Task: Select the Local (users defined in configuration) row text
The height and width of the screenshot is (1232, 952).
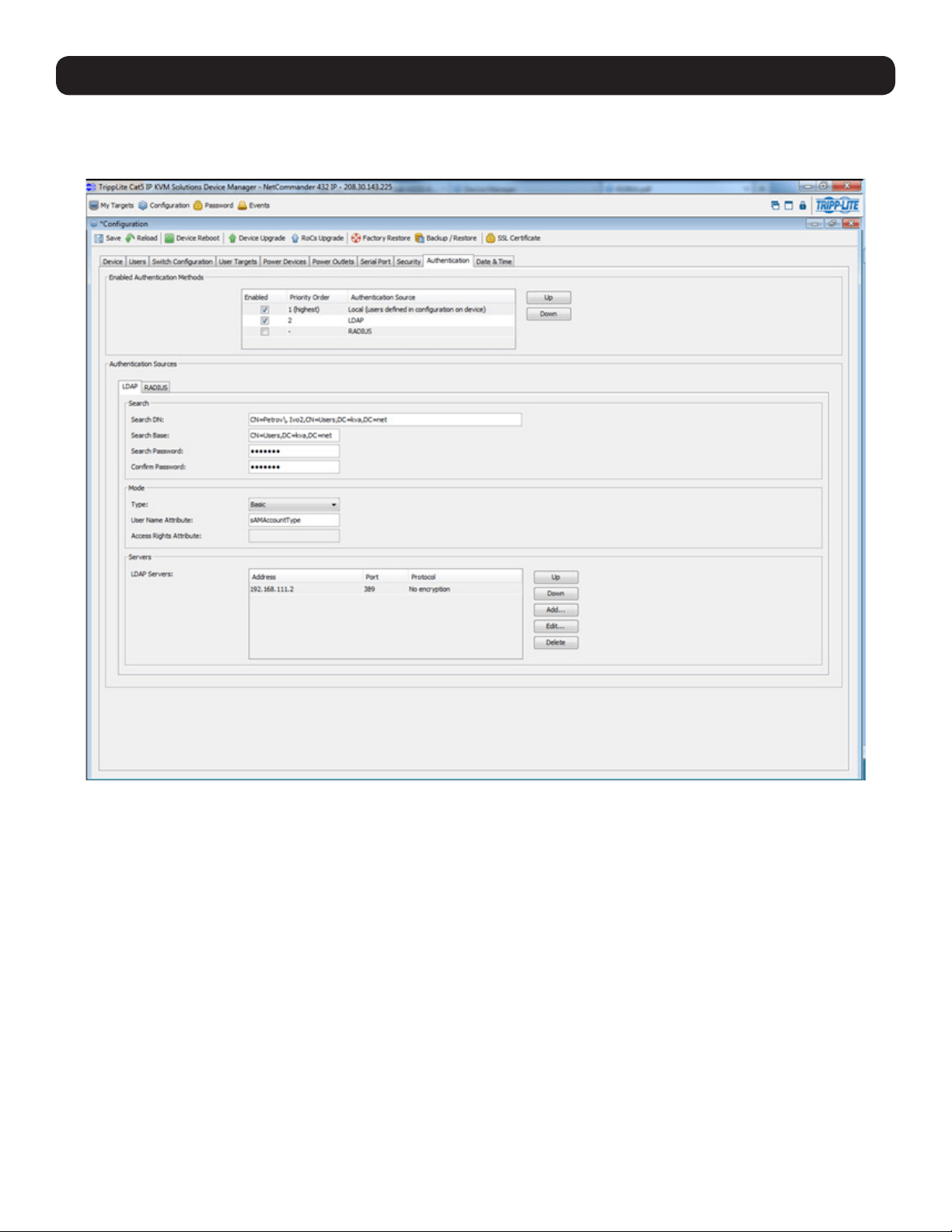Action: click(417, 309)
